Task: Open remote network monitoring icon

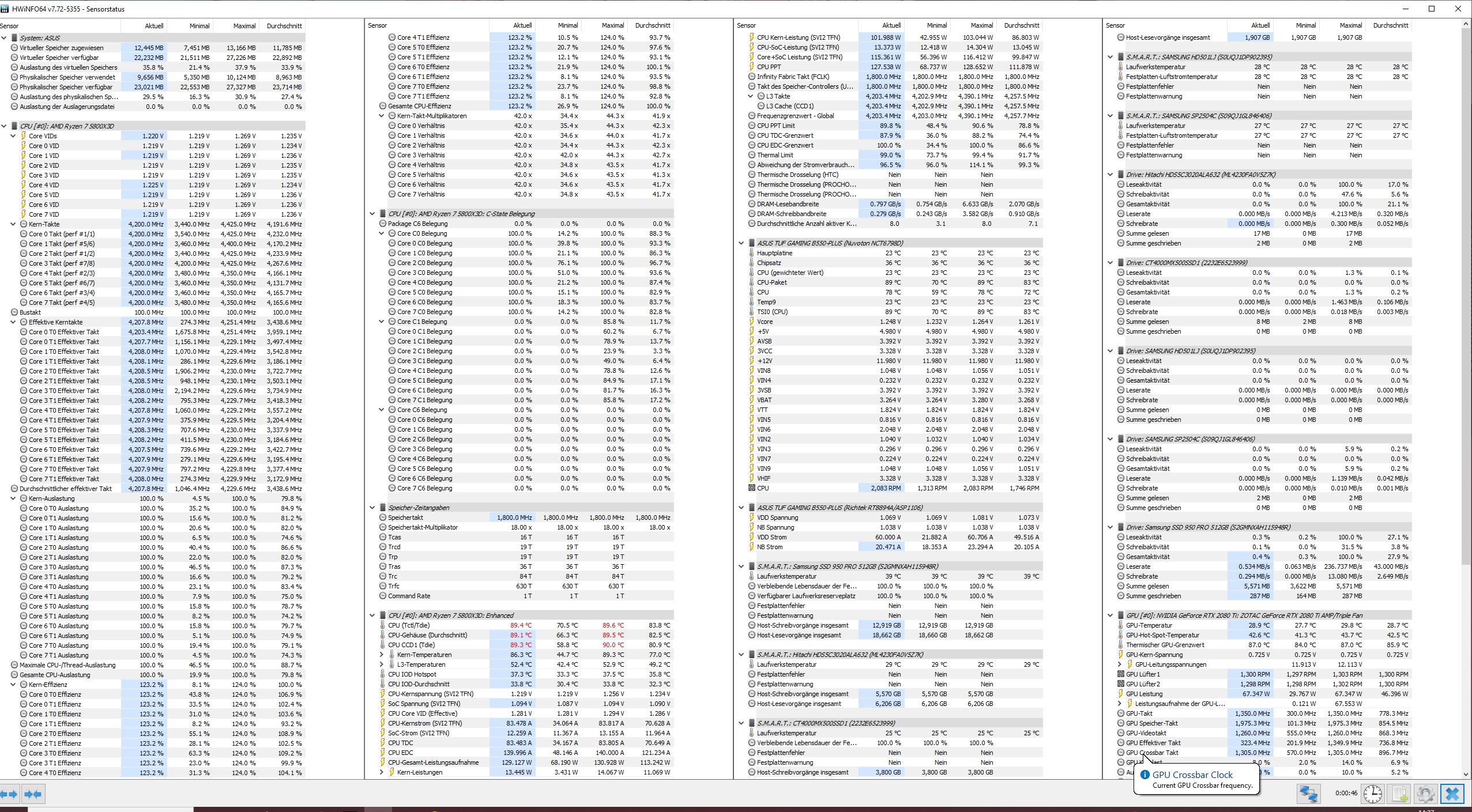Action: (1308, 794)
